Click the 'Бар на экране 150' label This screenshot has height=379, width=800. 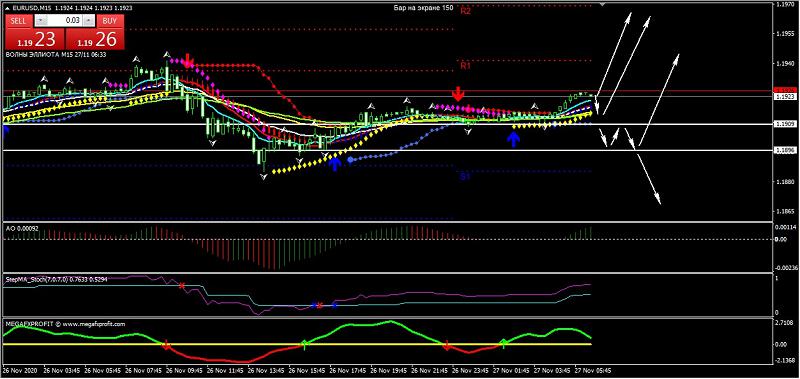(x=423, y=9)
